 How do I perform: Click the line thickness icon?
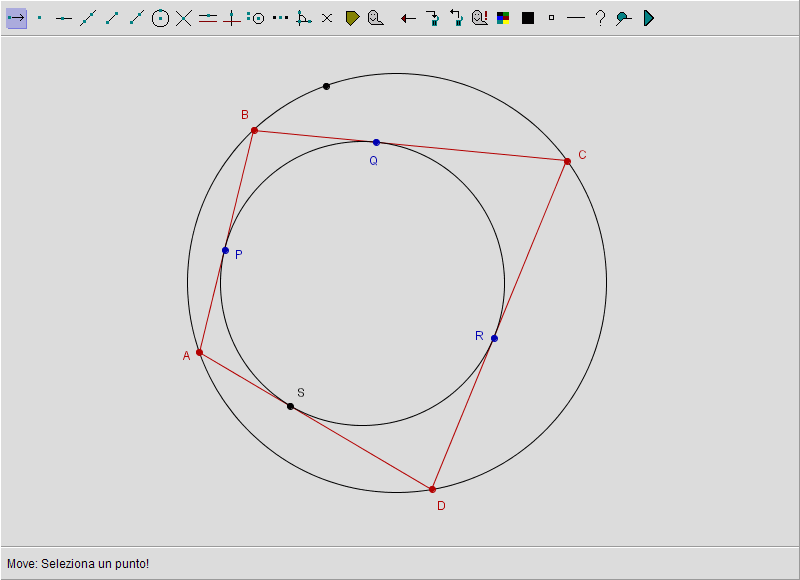(575, 18)
